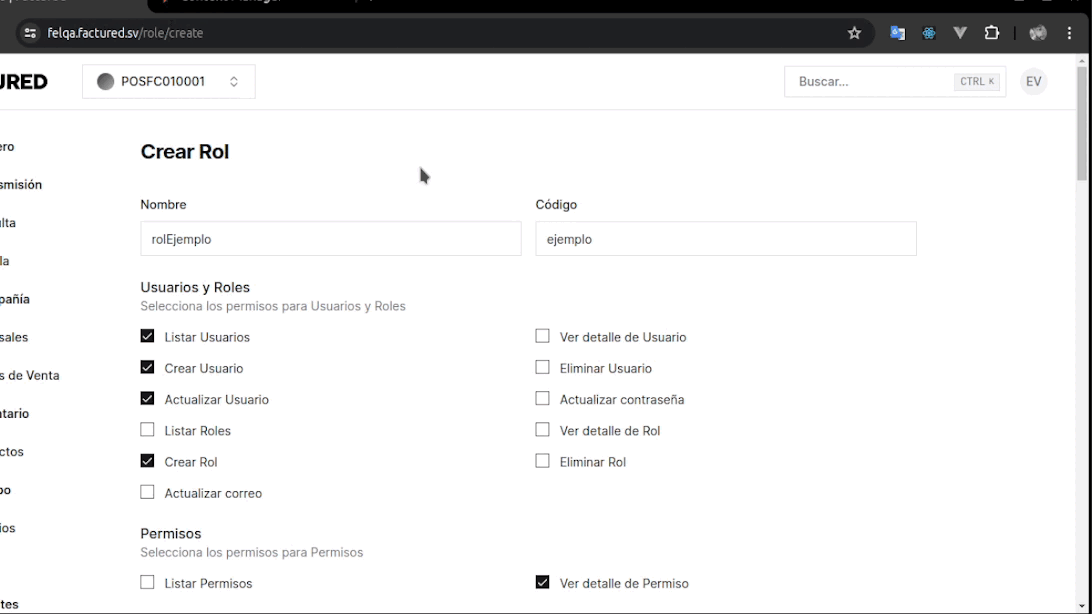The height and width of the screenshot is (614, 1092).
Task: Click the Vue Devtools extension icon
Action: click(x=960, y=33)
